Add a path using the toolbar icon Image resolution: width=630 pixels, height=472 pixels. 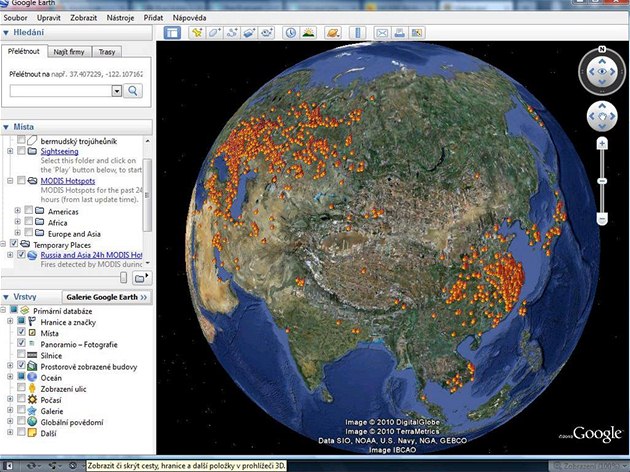pyautogui.click(x=232, y=33)
